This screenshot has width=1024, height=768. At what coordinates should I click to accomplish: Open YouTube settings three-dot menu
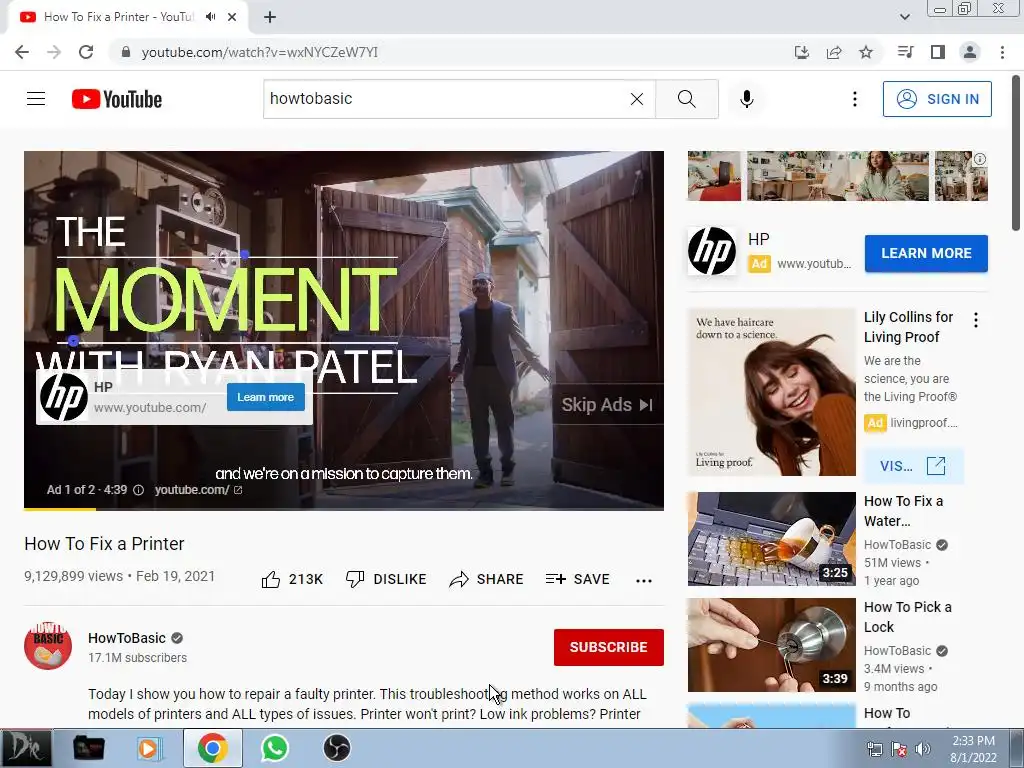[854, 99]
